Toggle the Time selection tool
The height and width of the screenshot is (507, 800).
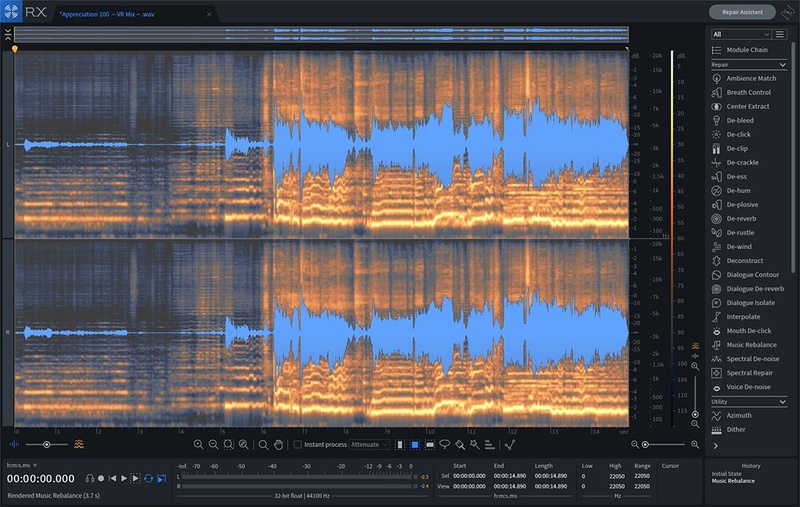[x=400, y=445]
